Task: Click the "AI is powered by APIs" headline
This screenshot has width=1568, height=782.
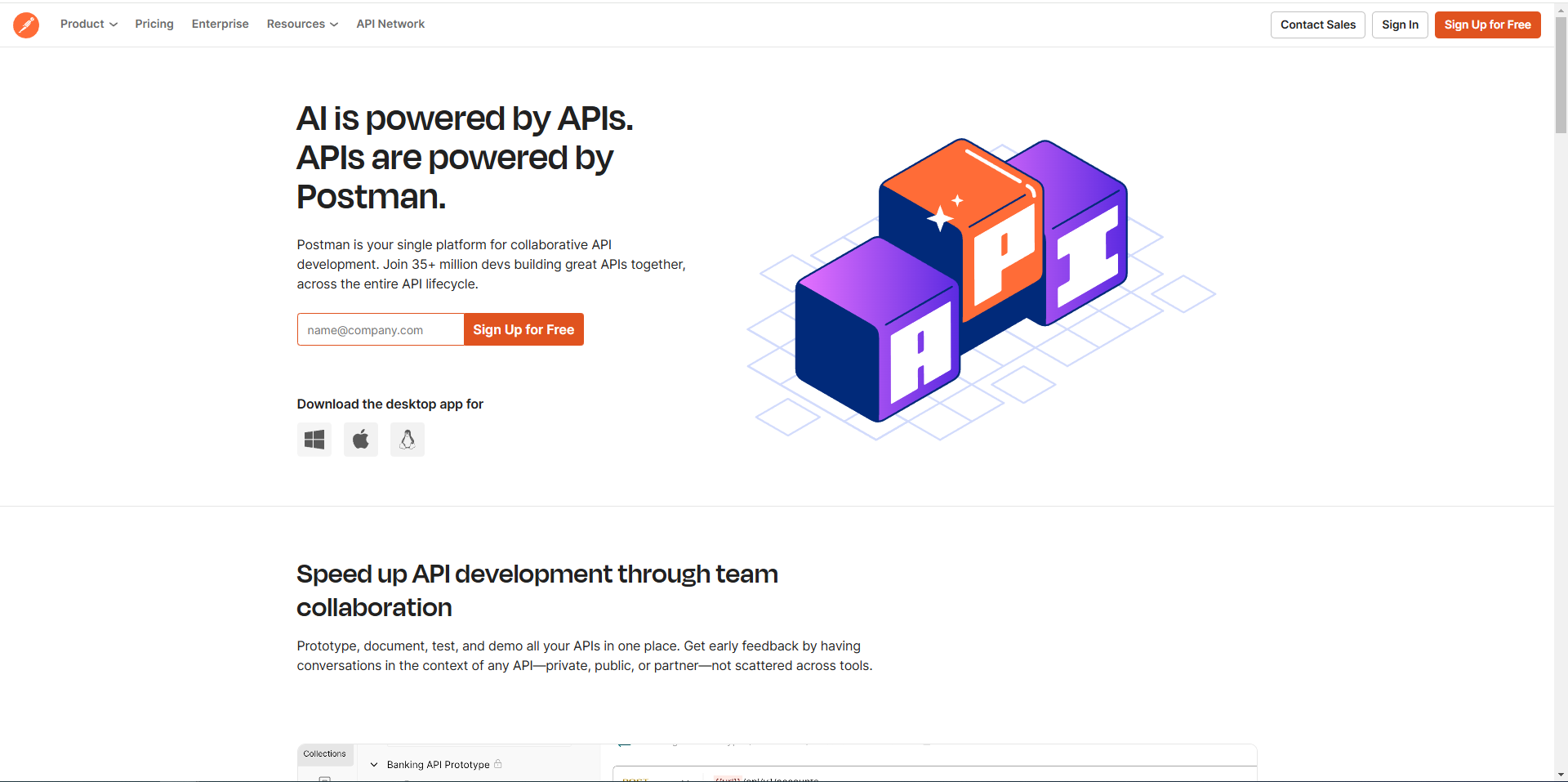Action: click(465, 158)
